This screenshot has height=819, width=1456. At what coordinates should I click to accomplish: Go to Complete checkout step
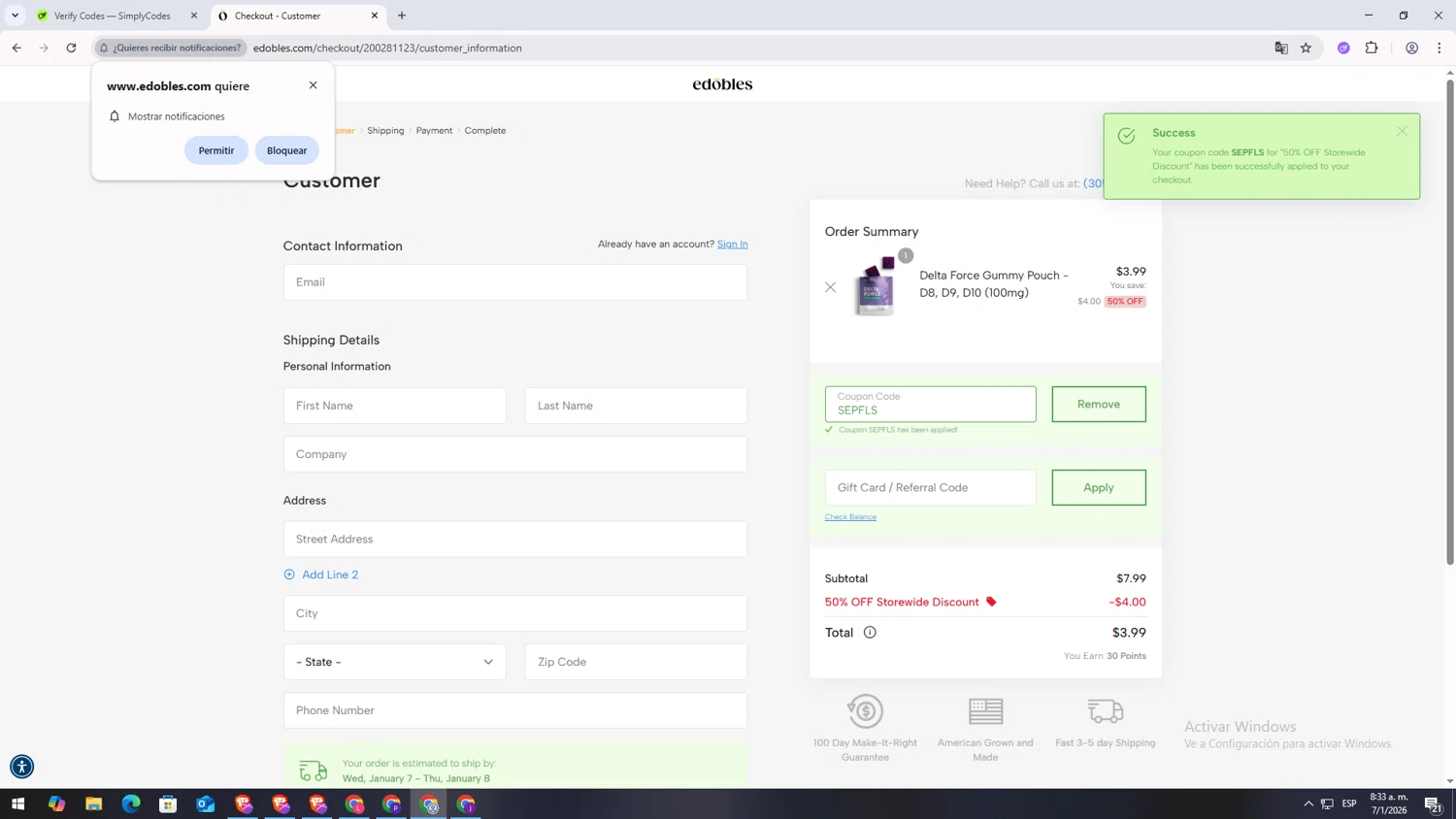tap(485, 130)
